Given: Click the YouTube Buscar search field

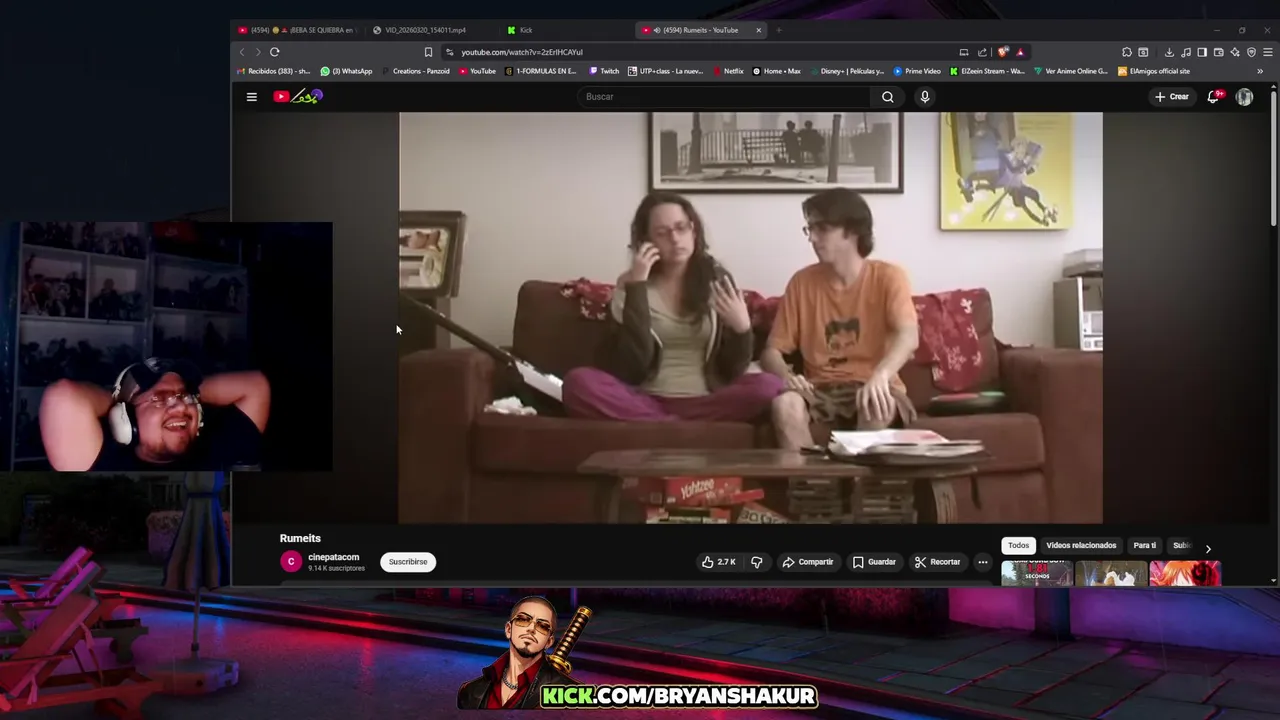Looking at the screenshot, I should (x=725, y=97).
